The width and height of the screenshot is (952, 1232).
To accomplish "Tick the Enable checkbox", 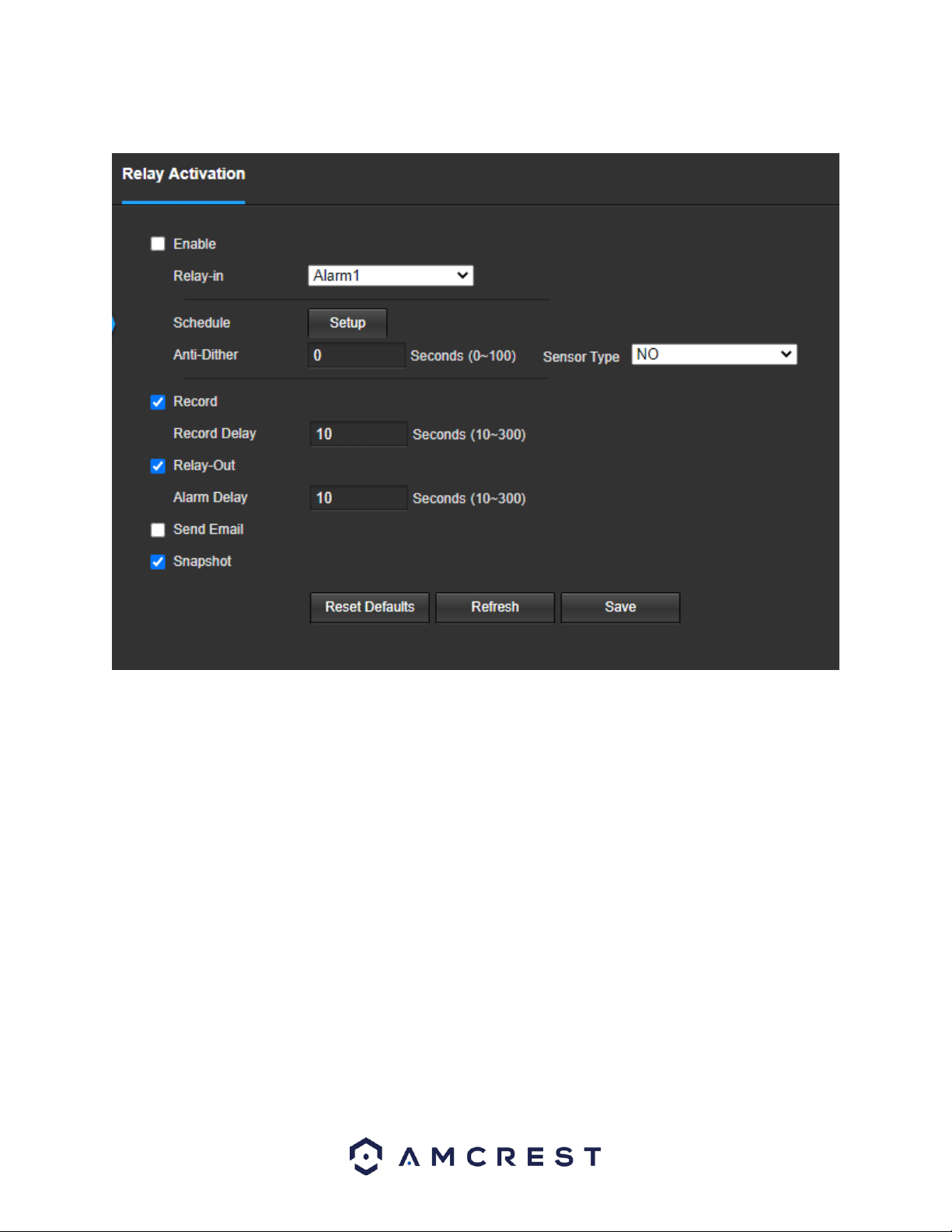I will [x=158, y=244].
